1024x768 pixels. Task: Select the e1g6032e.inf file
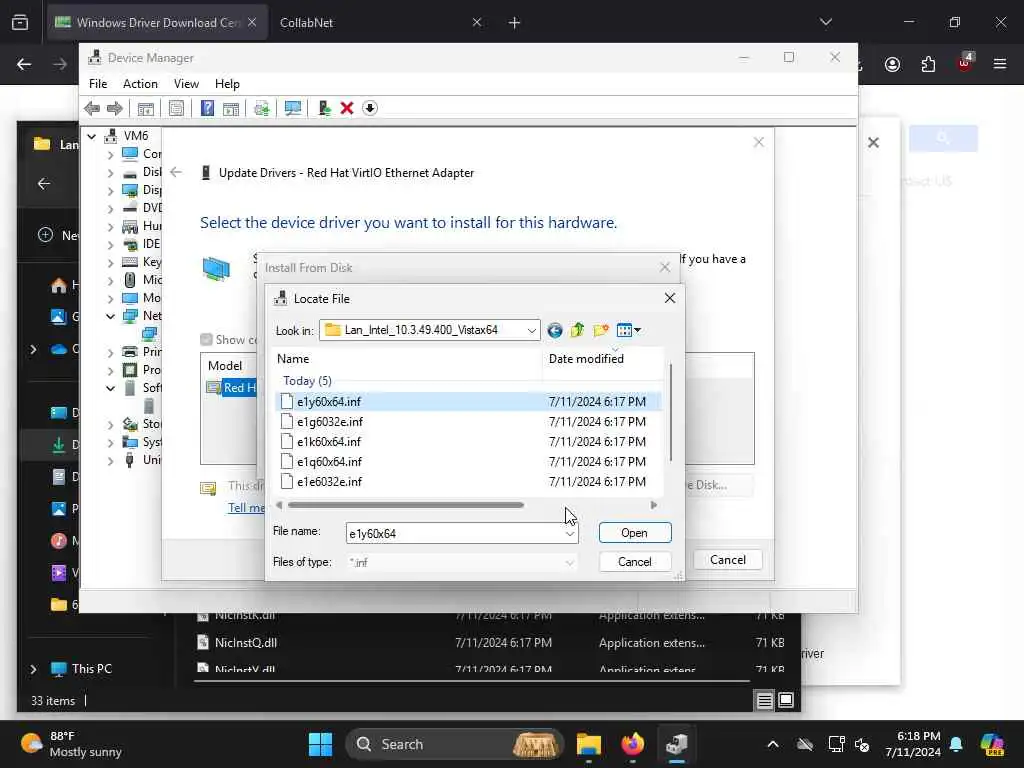[x=329, y=422]
